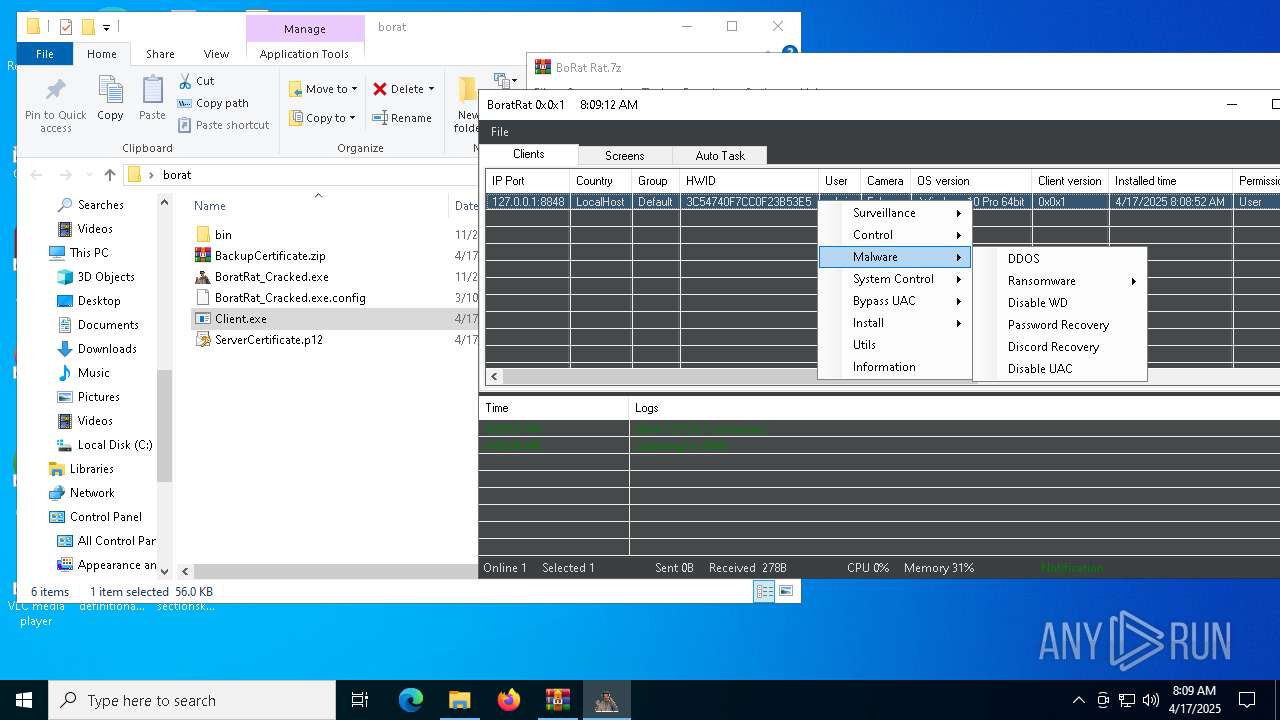Select DDOS from Malware submenu
The height and width of the screenshot is (720, 1280).
1060,259
